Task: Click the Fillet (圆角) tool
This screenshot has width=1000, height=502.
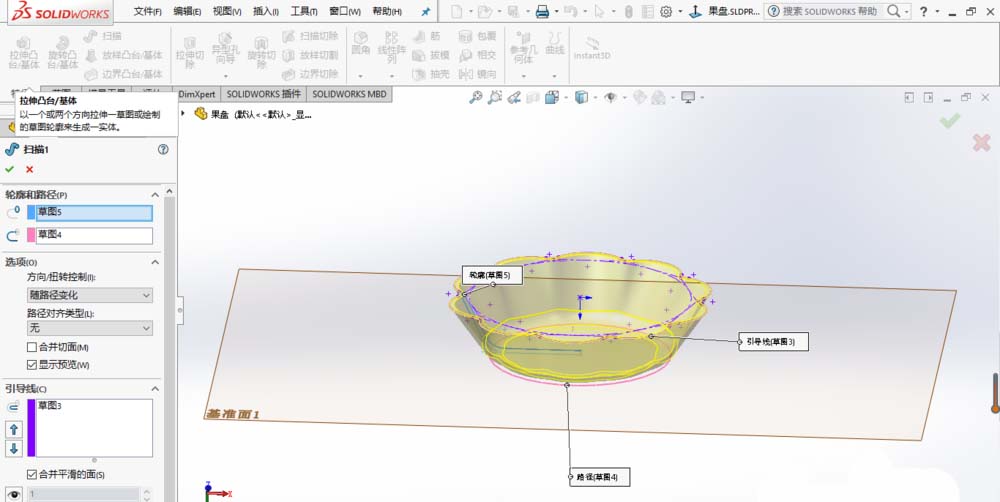Action: [x=361, y=43]
